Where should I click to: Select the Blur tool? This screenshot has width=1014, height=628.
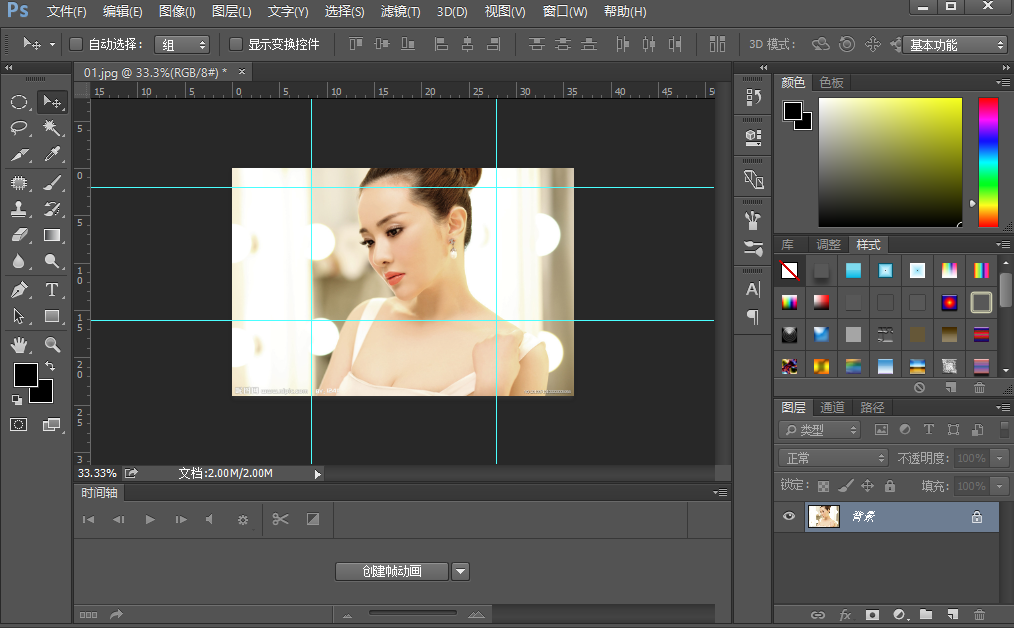point(19,261)
